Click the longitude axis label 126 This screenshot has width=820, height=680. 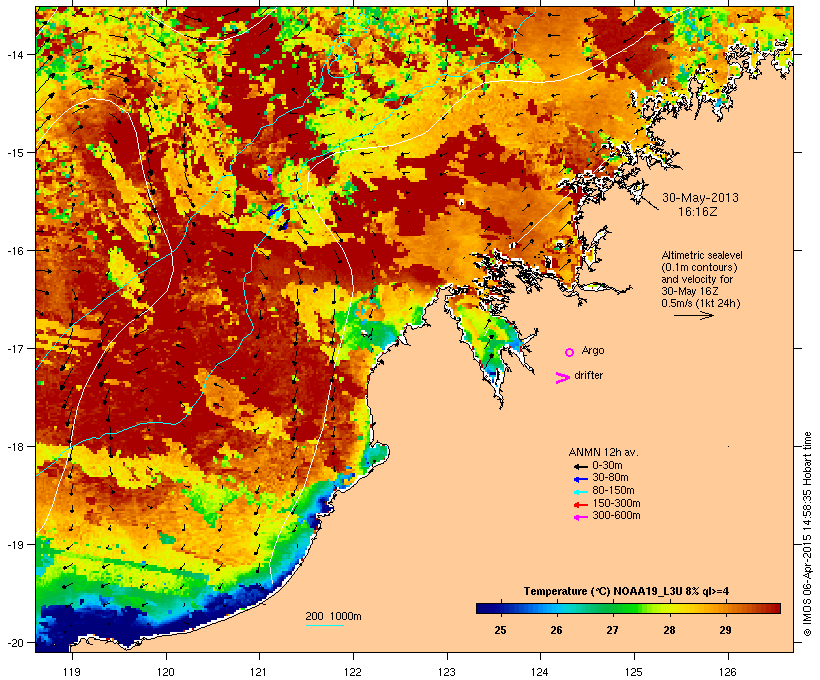point(728,672)
